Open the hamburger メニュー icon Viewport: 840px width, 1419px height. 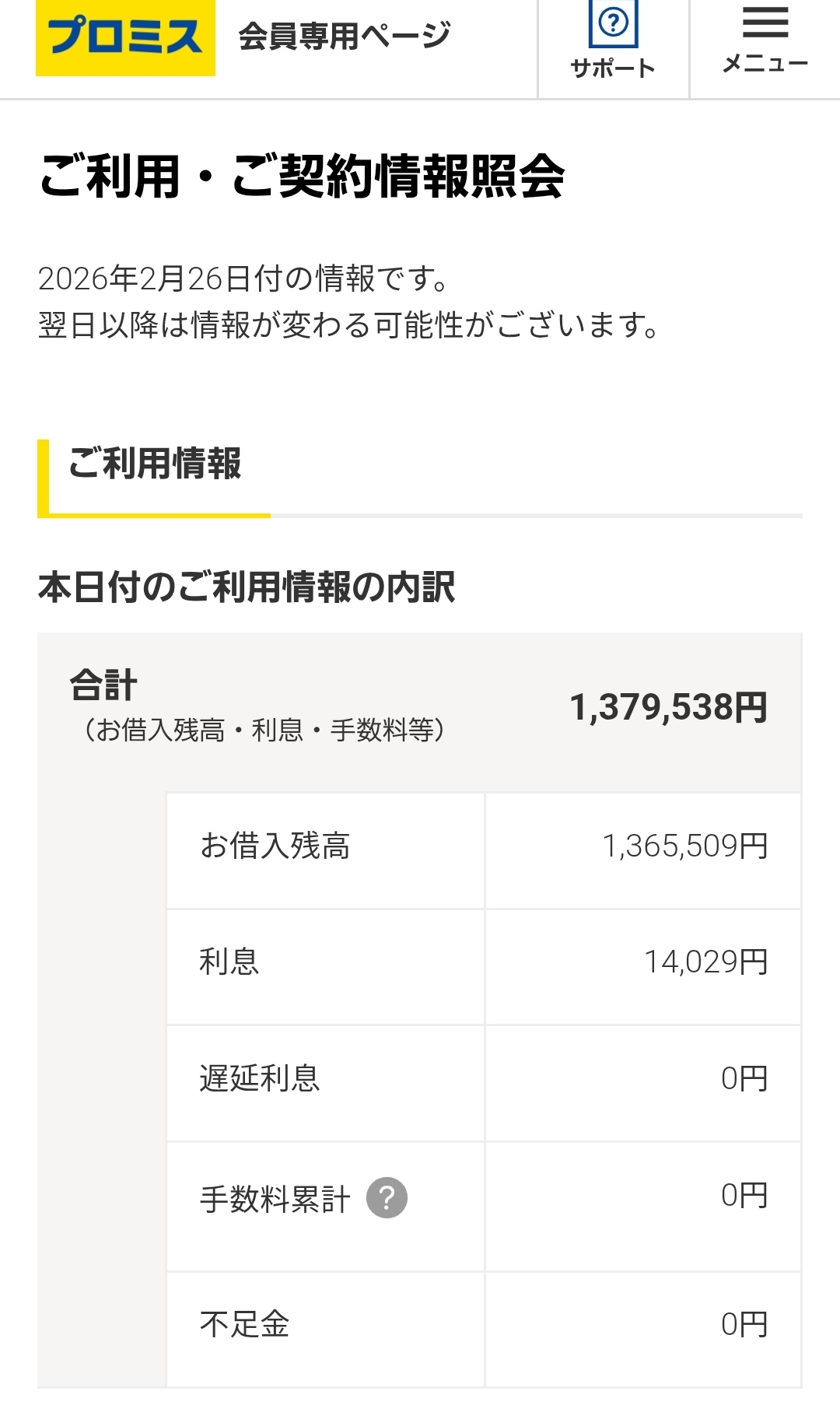(765, 22)
